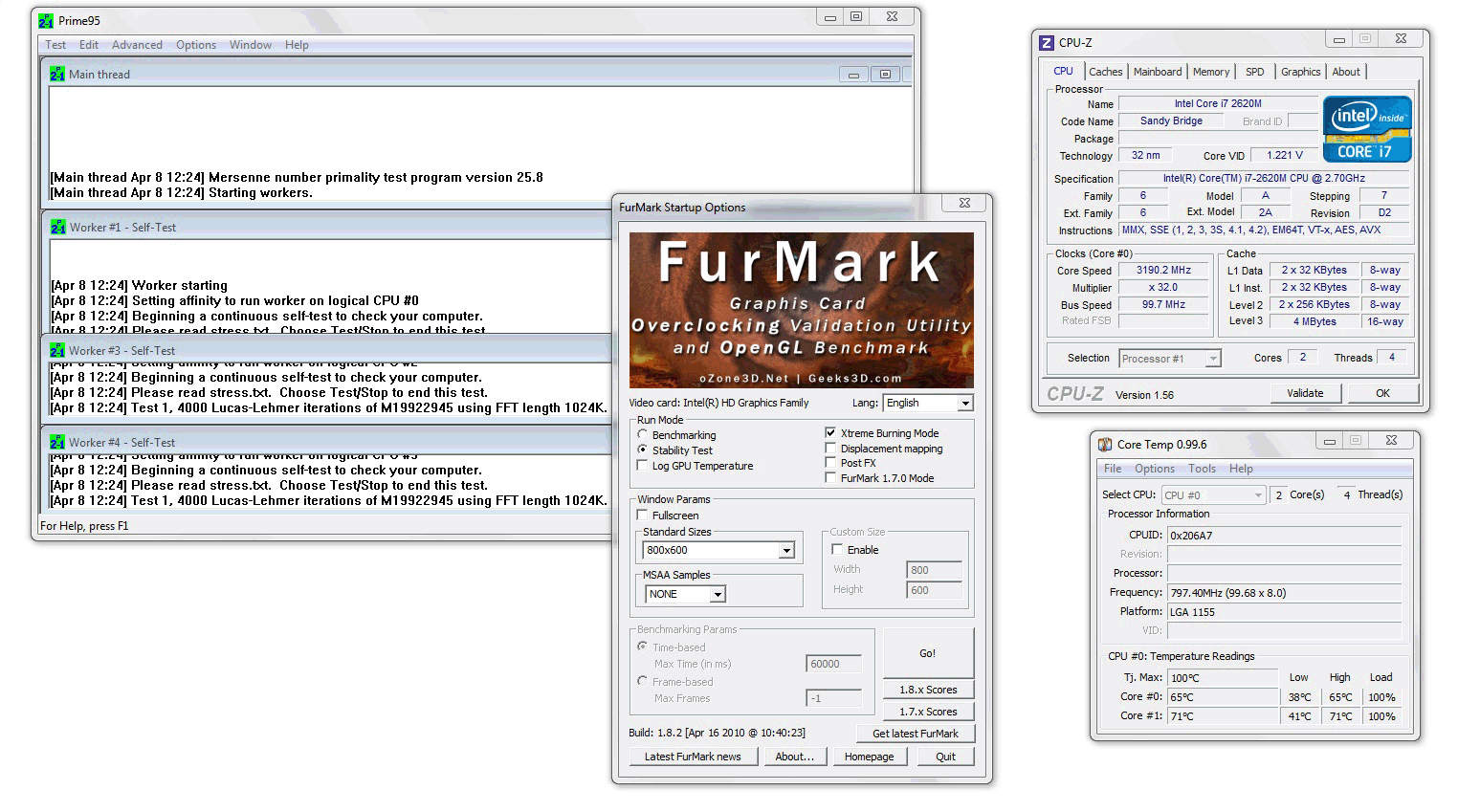Uncheck Xtreme Burning Mode

point(830,432)
